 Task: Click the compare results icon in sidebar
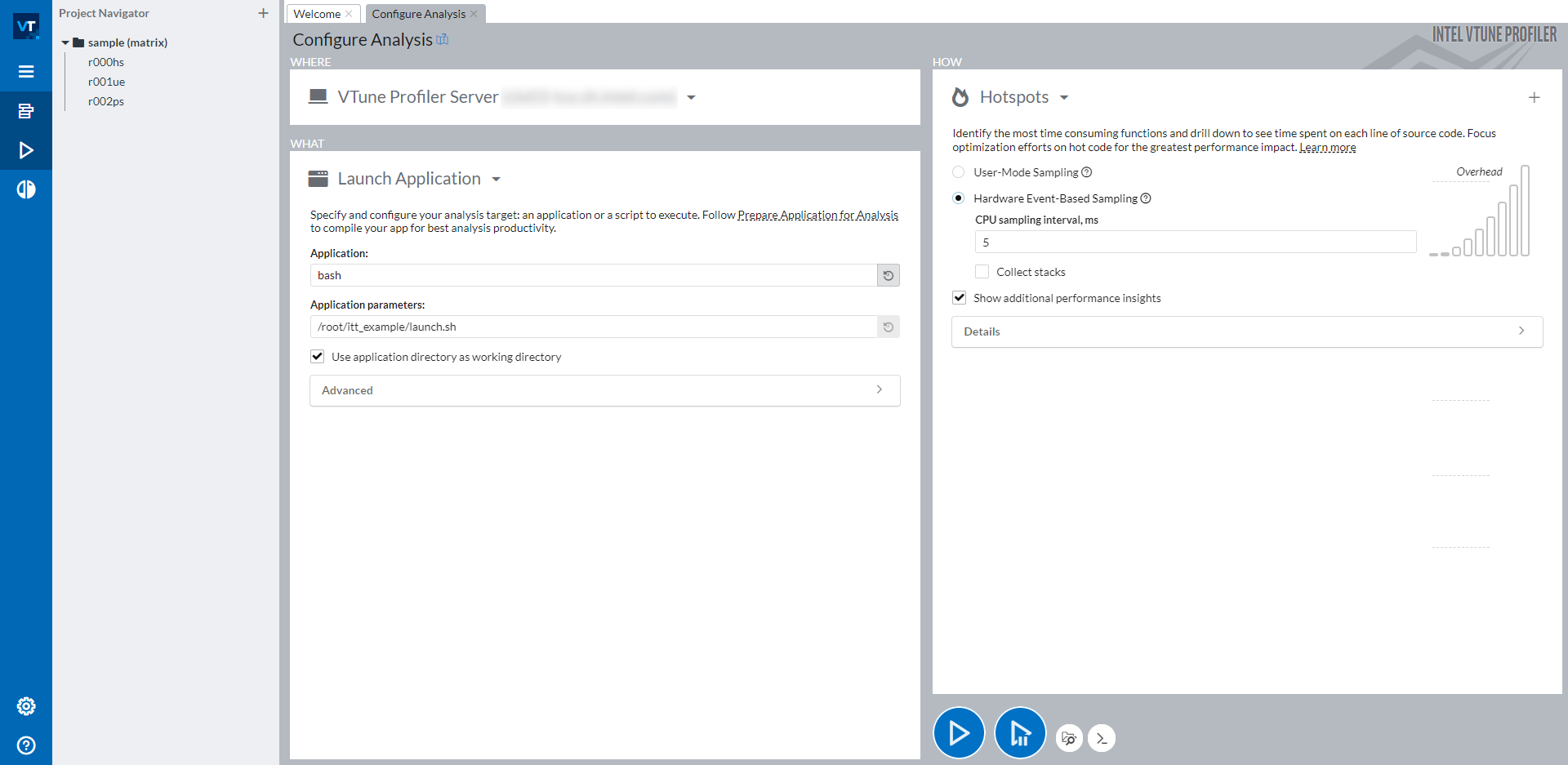tap(26, 189)
